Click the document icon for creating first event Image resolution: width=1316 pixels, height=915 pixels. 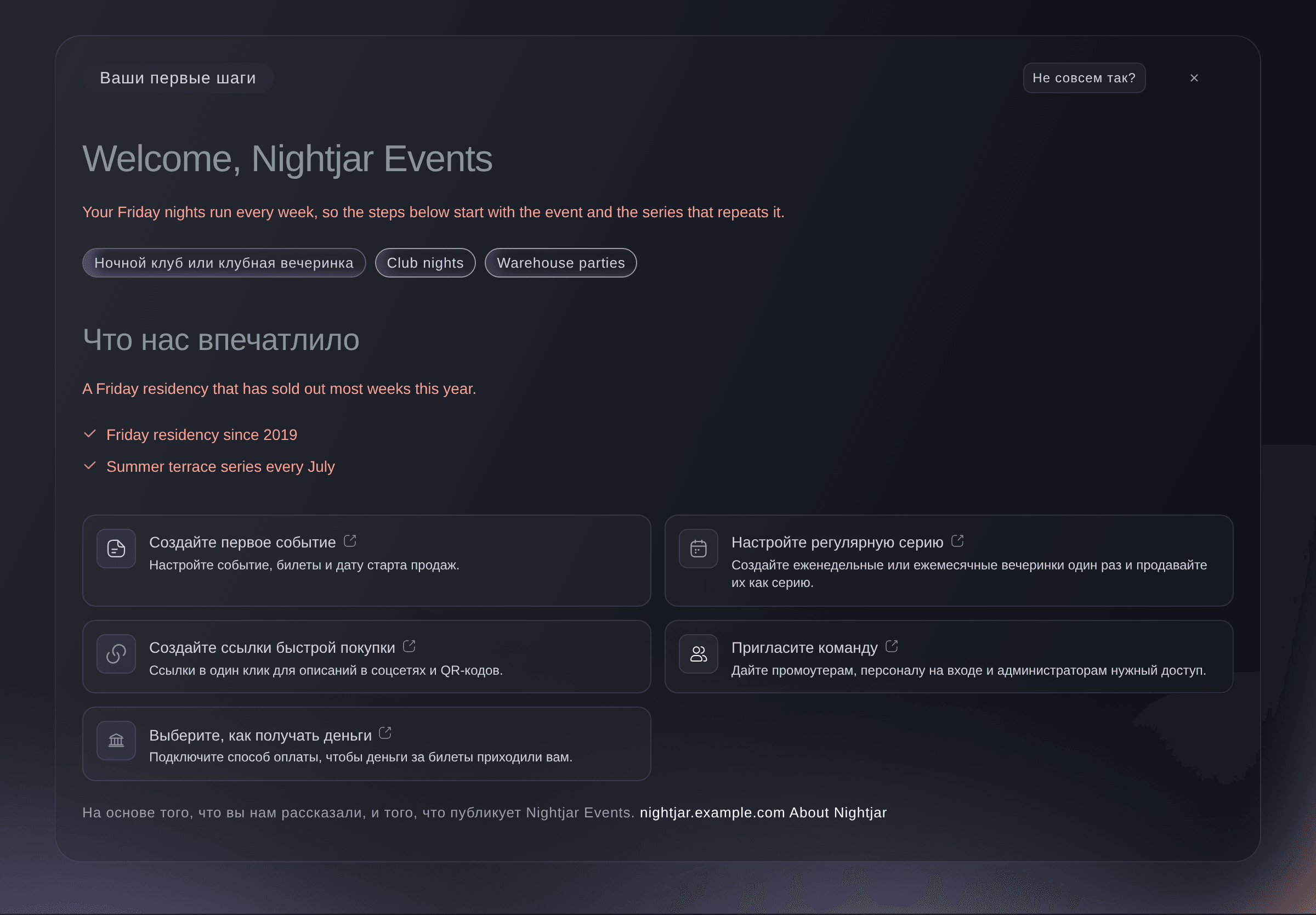116,549
